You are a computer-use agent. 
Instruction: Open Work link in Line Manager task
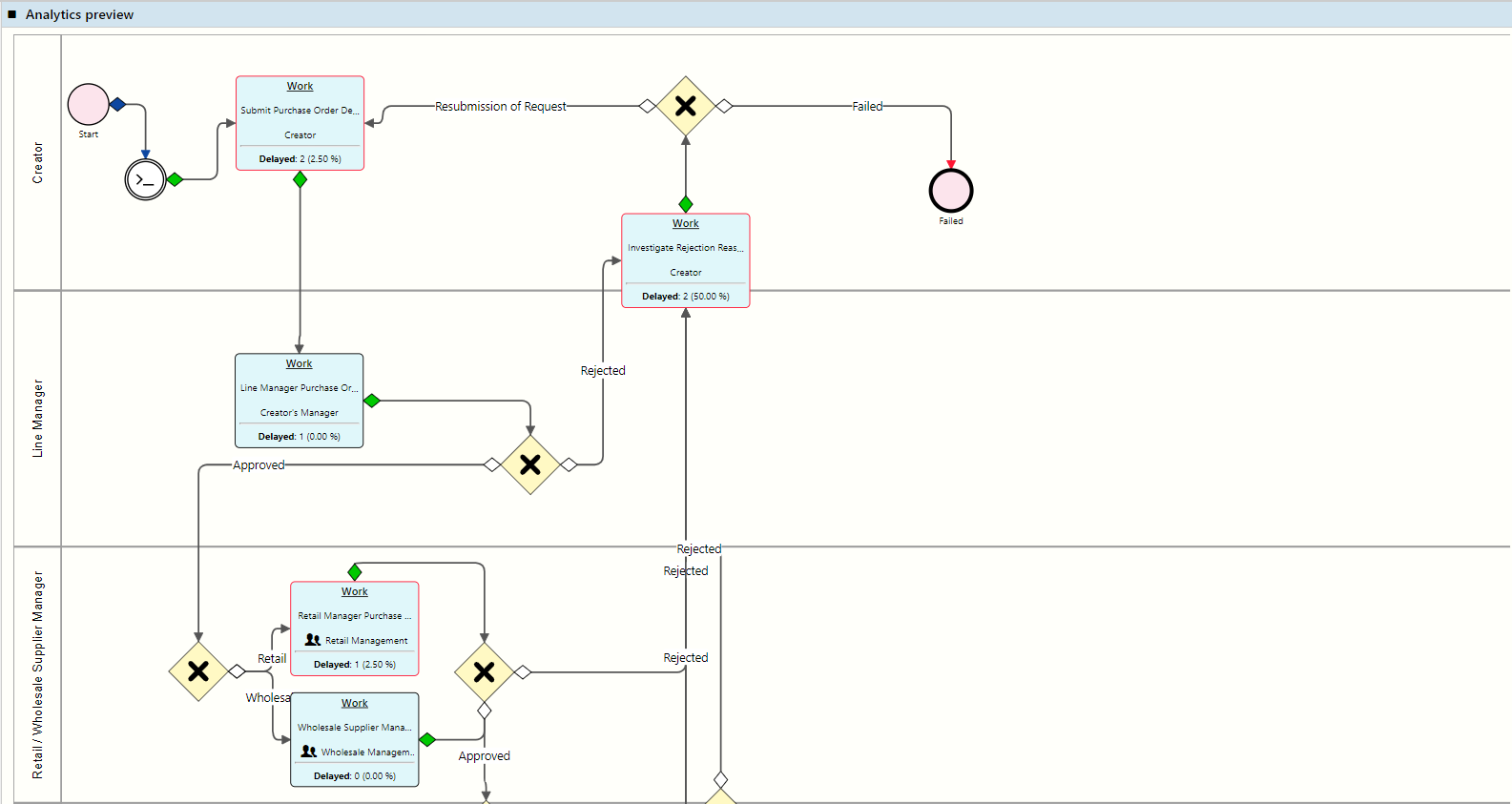pos(300,363)
